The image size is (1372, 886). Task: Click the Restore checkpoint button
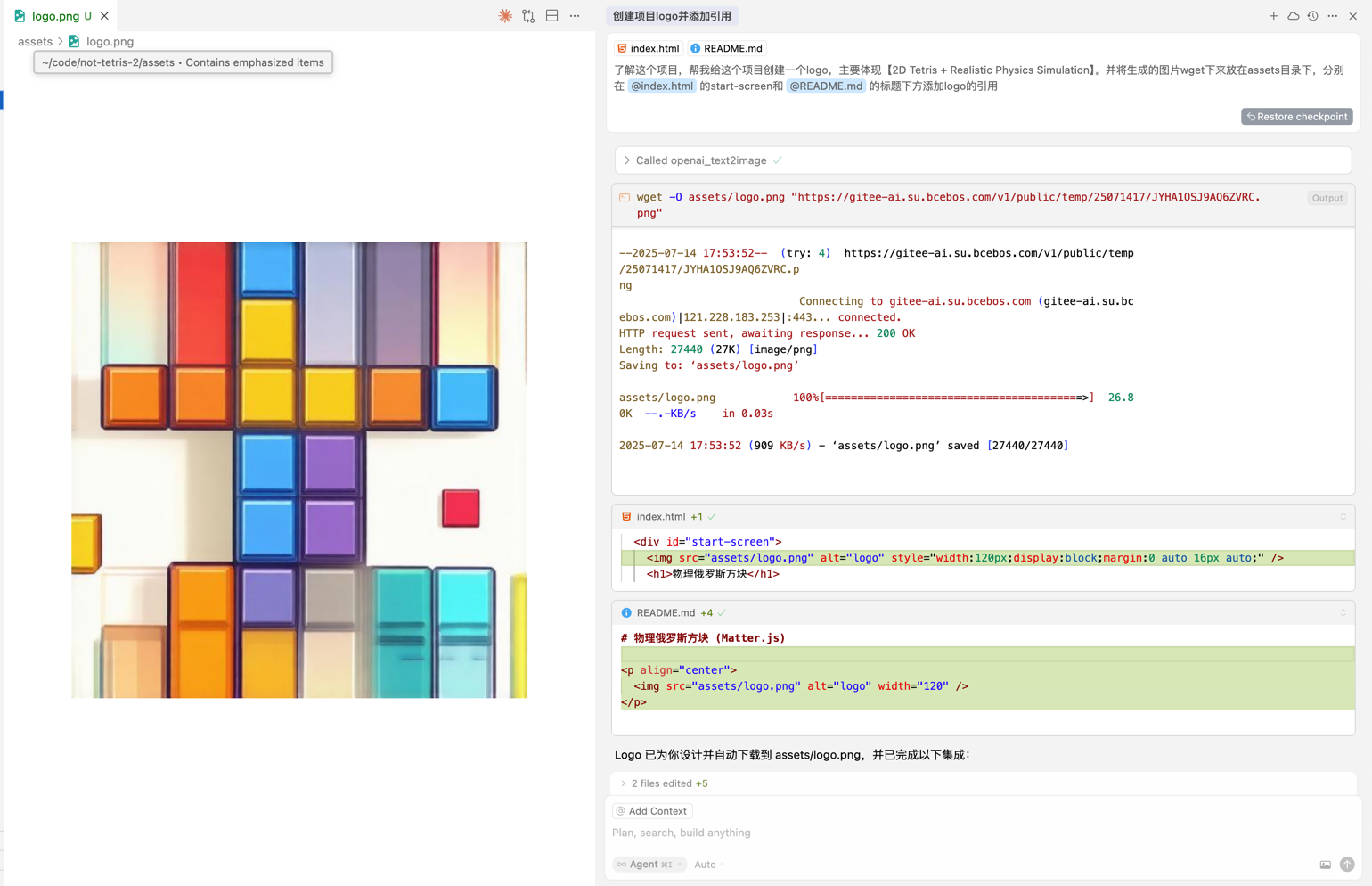click(x=1296, y=117)
